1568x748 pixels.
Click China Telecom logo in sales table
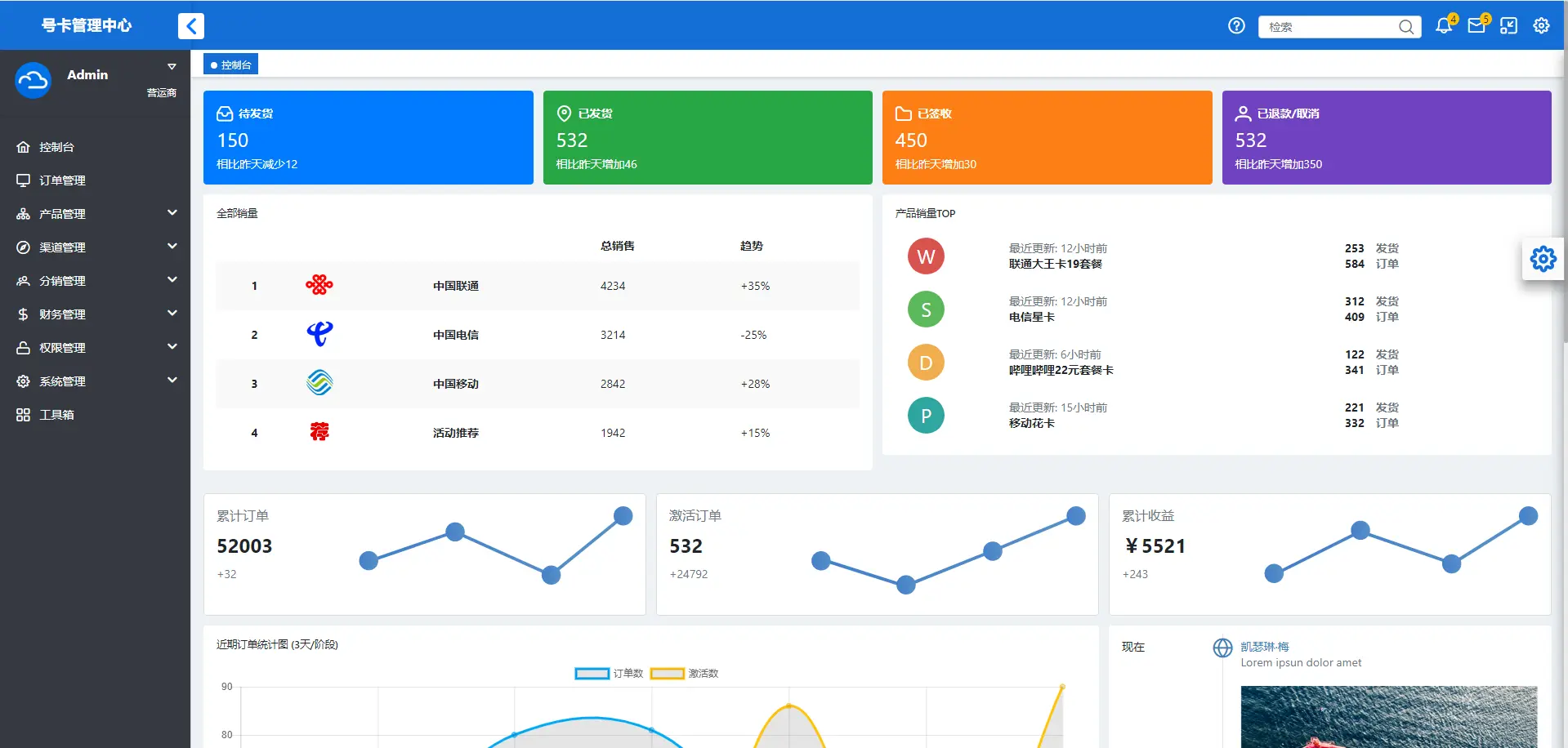coord(319,334)
